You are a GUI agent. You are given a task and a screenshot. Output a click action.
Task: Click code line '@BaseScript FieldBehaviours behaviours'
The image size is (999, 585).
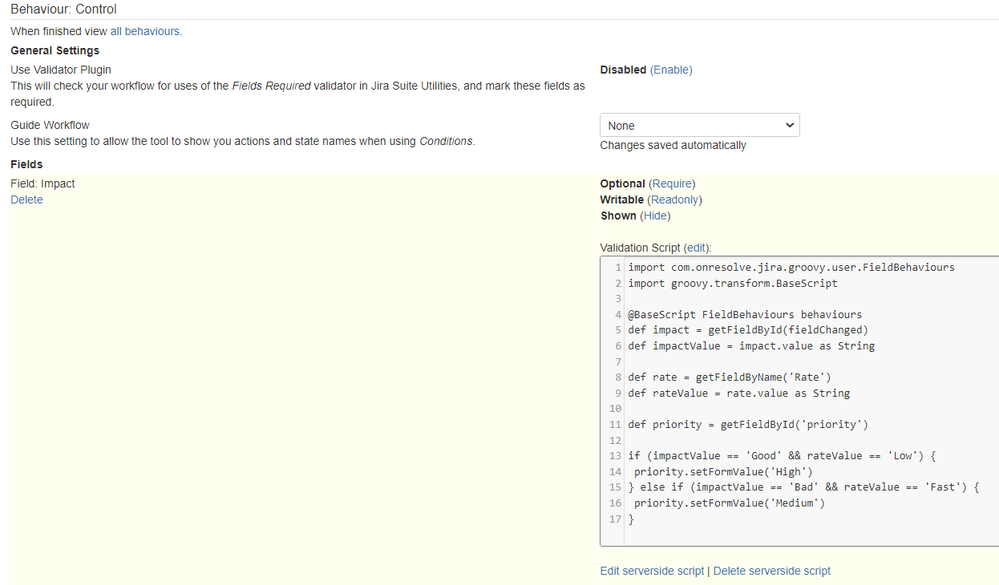tap(745, 314)
